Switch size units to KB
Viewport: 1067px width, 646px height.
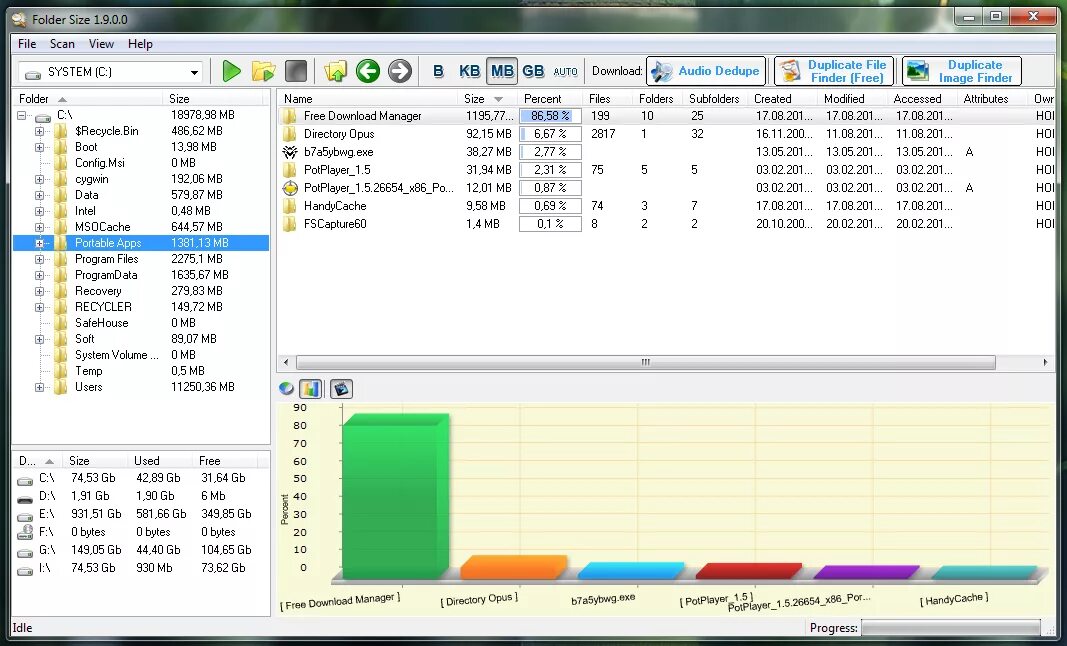point(470,71)
